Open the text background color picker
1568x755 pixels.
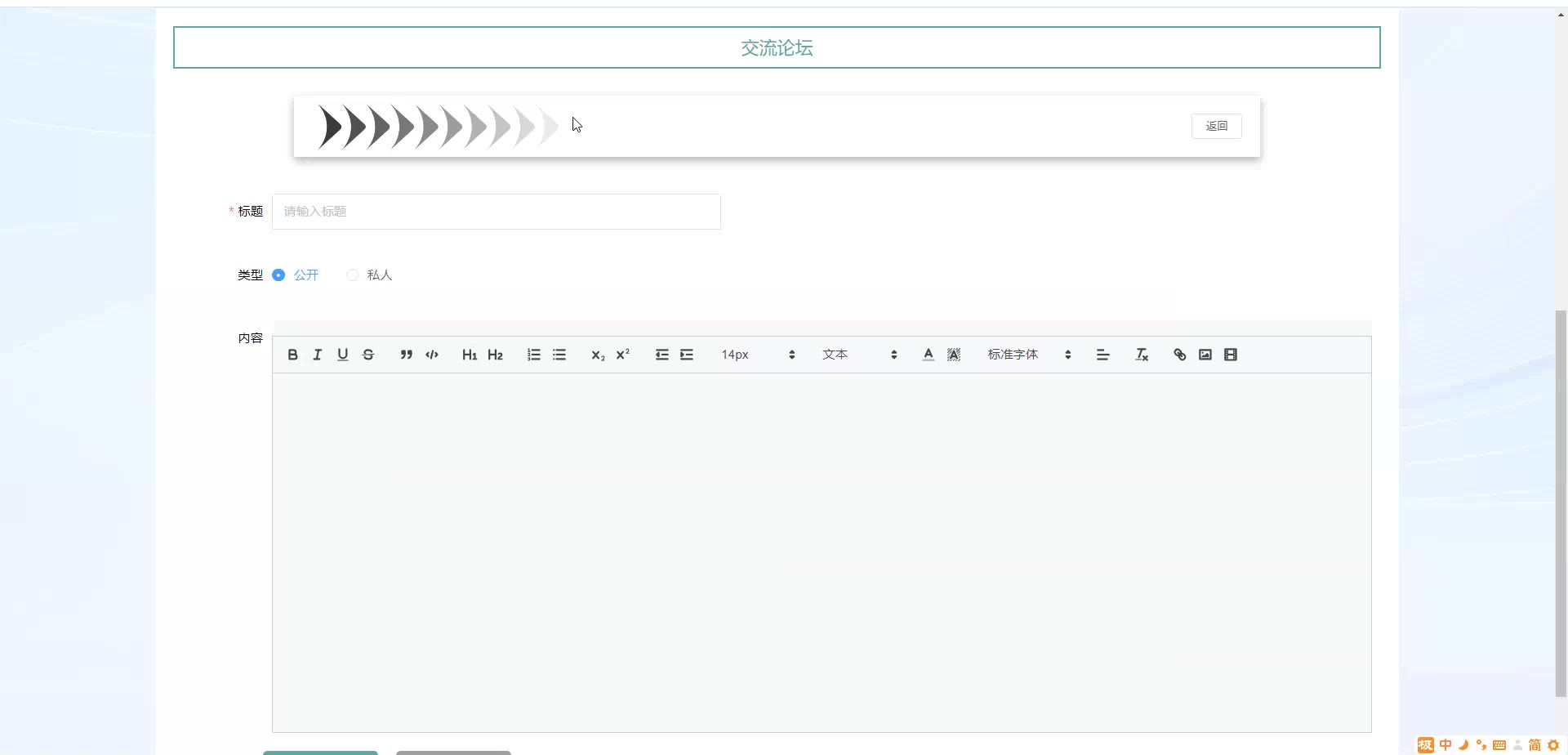(x=954, y=355)
